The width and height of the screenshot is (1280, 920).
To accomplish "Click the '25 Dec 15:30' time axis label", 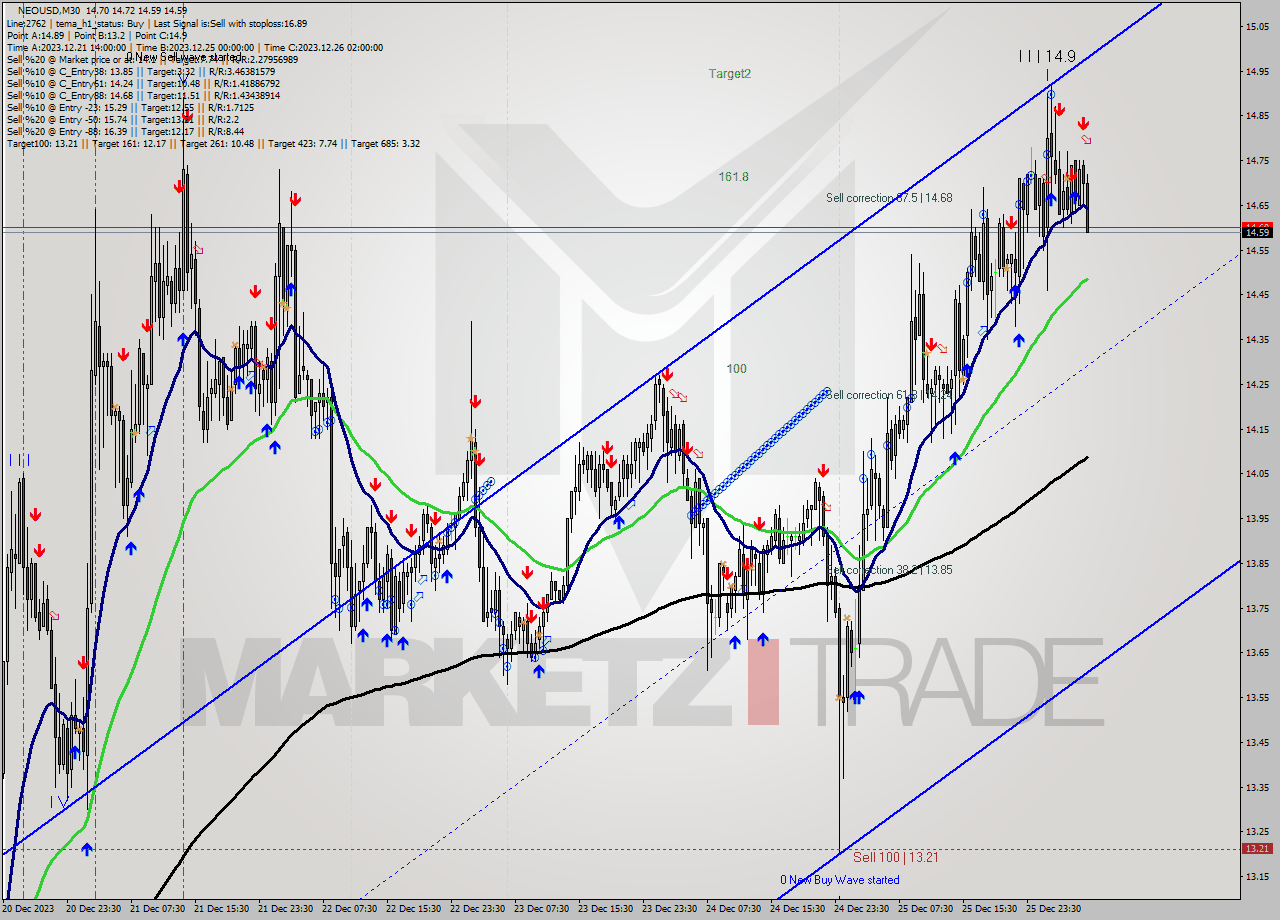I will pos(990,909).
